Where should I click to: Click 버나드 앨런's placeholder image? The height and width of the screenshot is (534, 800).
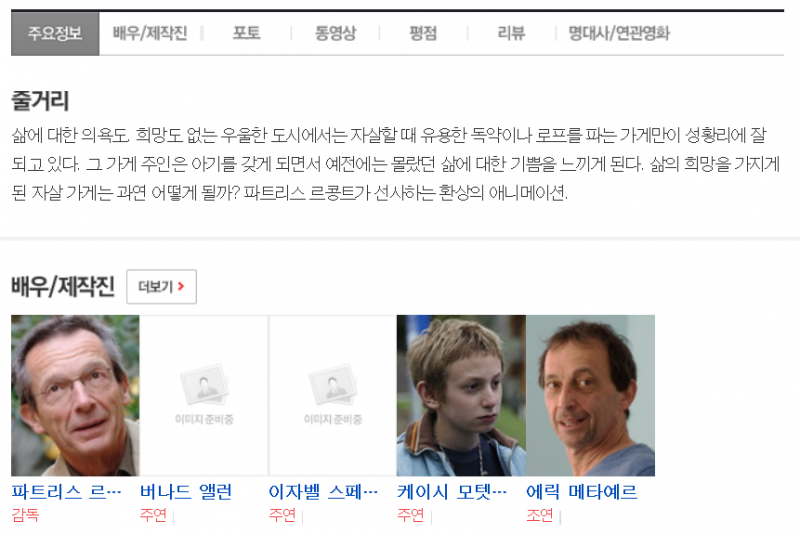pos(204,395)
